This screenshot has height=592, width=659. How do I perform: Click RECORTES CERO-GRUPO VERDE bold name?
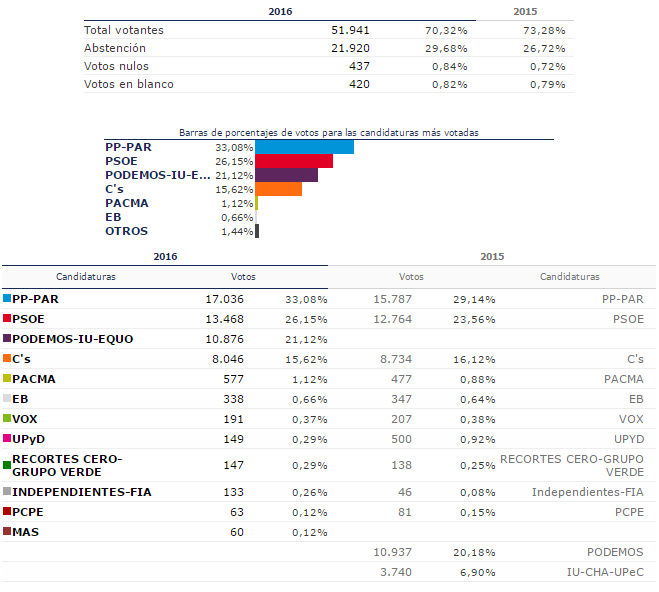(x=67, y=466)
